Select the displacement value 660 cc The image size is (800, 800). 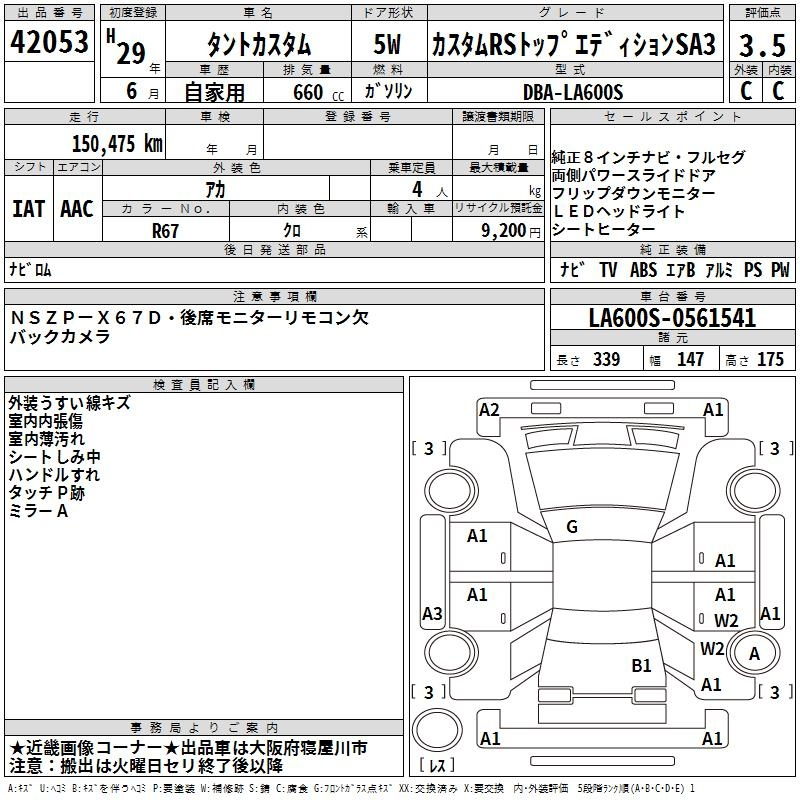tap(318, 92)
